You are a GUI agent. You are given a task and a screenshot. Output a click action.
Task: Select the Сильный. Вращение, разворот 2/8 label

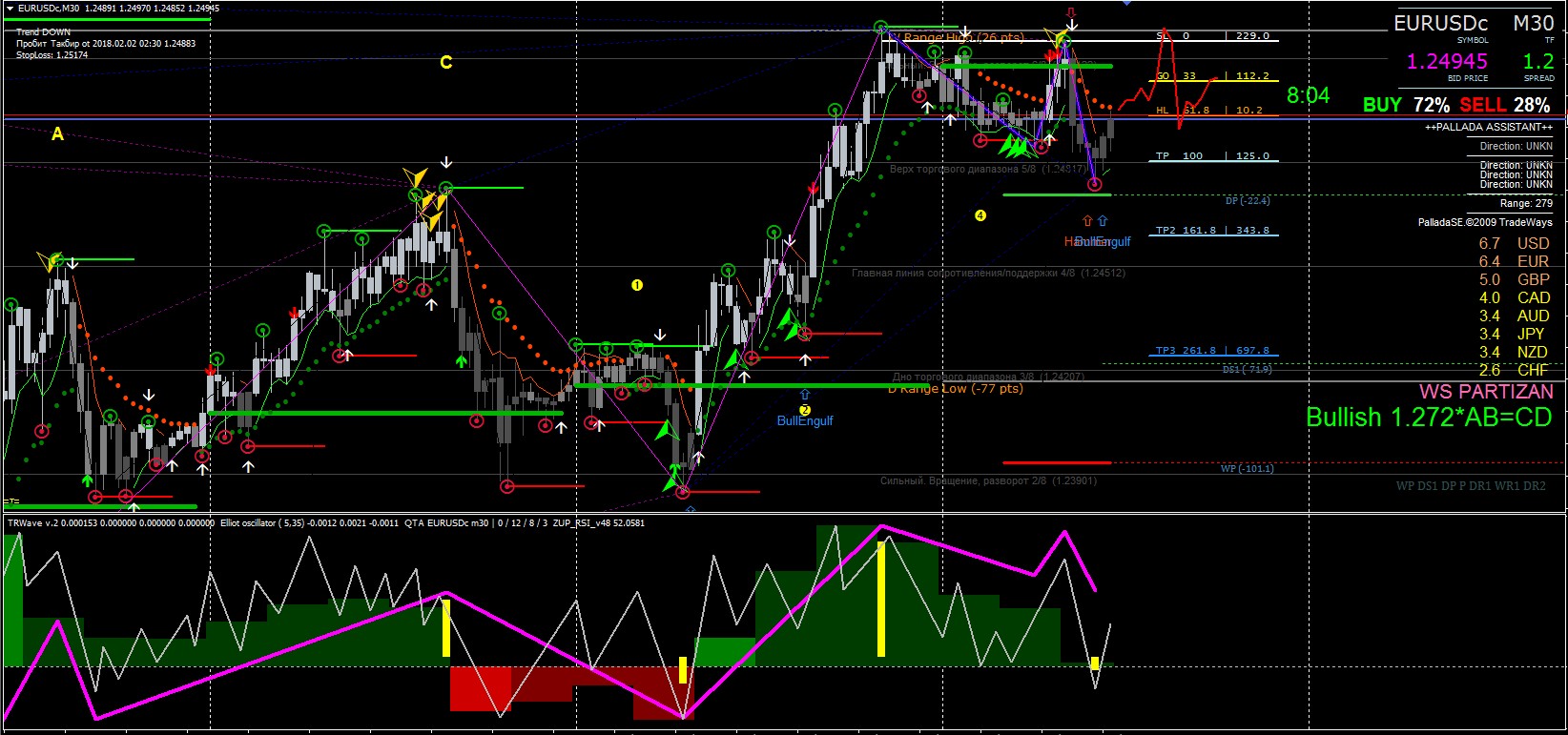tap(988, 481)
